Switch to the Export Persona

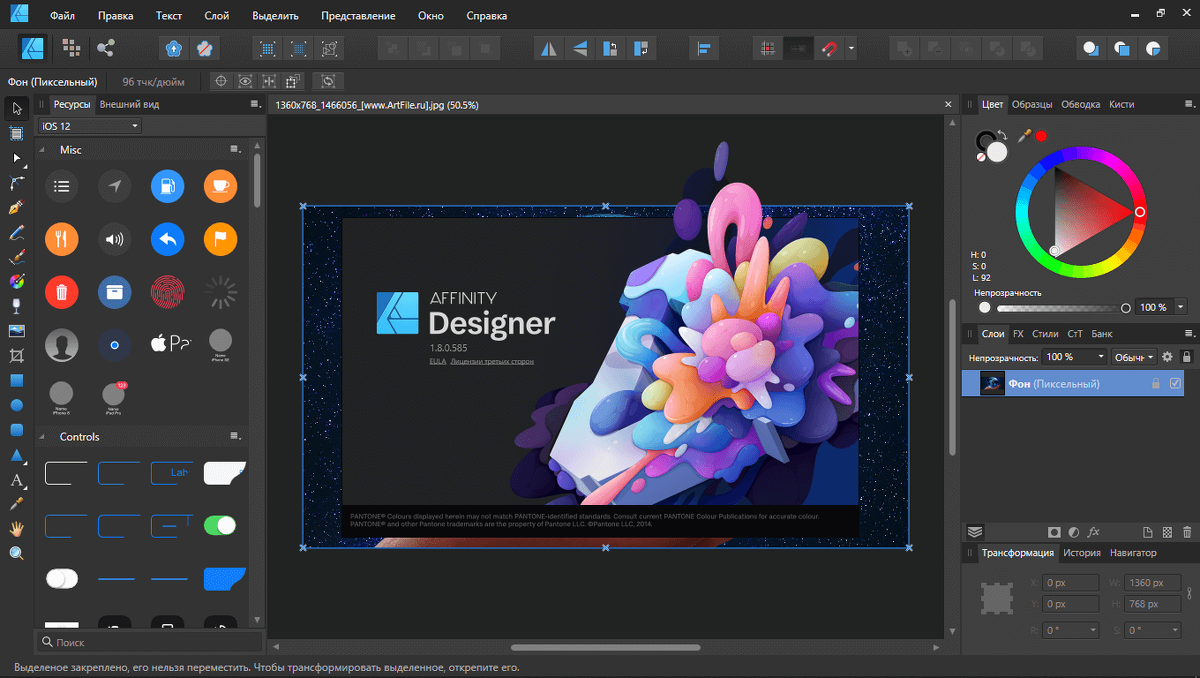[105, 47]
